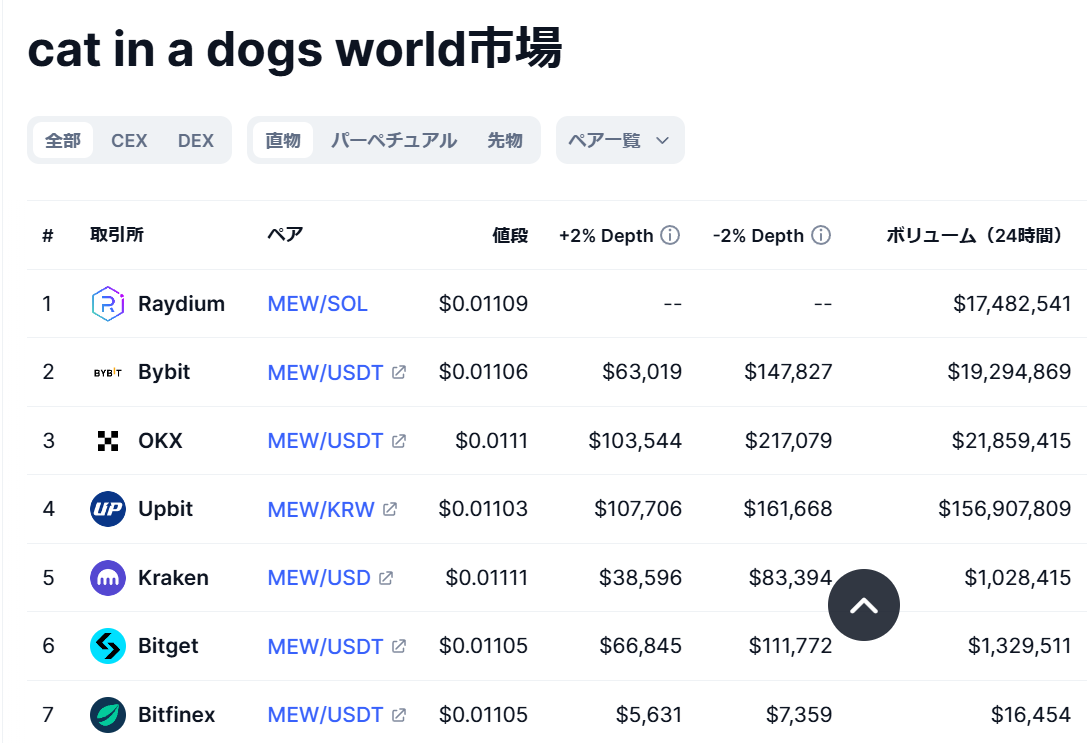Expand the ペア一覧 dropdown
This screenshot has width=1087, height=743.
point(619,141)
